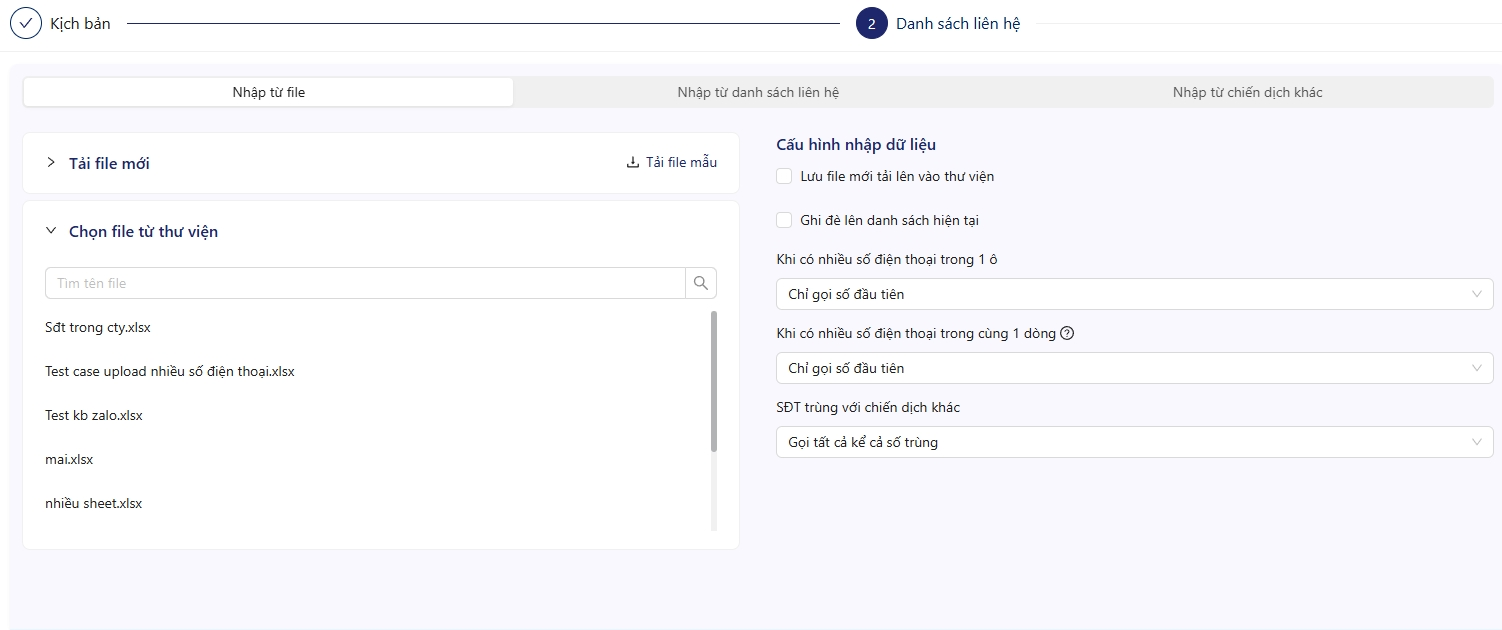Click the Cấu hình nhập dữ liệu heading
The height and width of the screenshot is (630, 1502).
[856, 145]
